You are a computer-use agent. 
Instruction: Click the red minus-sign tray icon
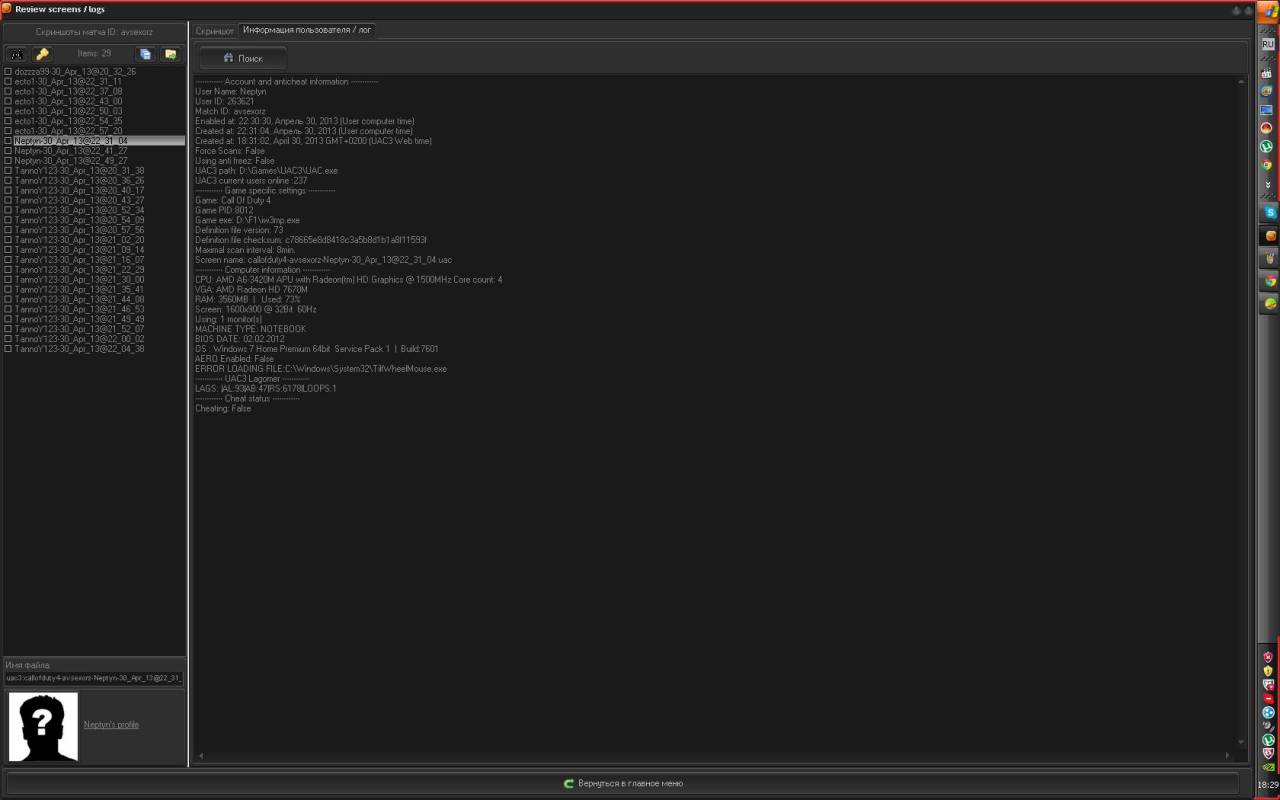click(1268, 698)
